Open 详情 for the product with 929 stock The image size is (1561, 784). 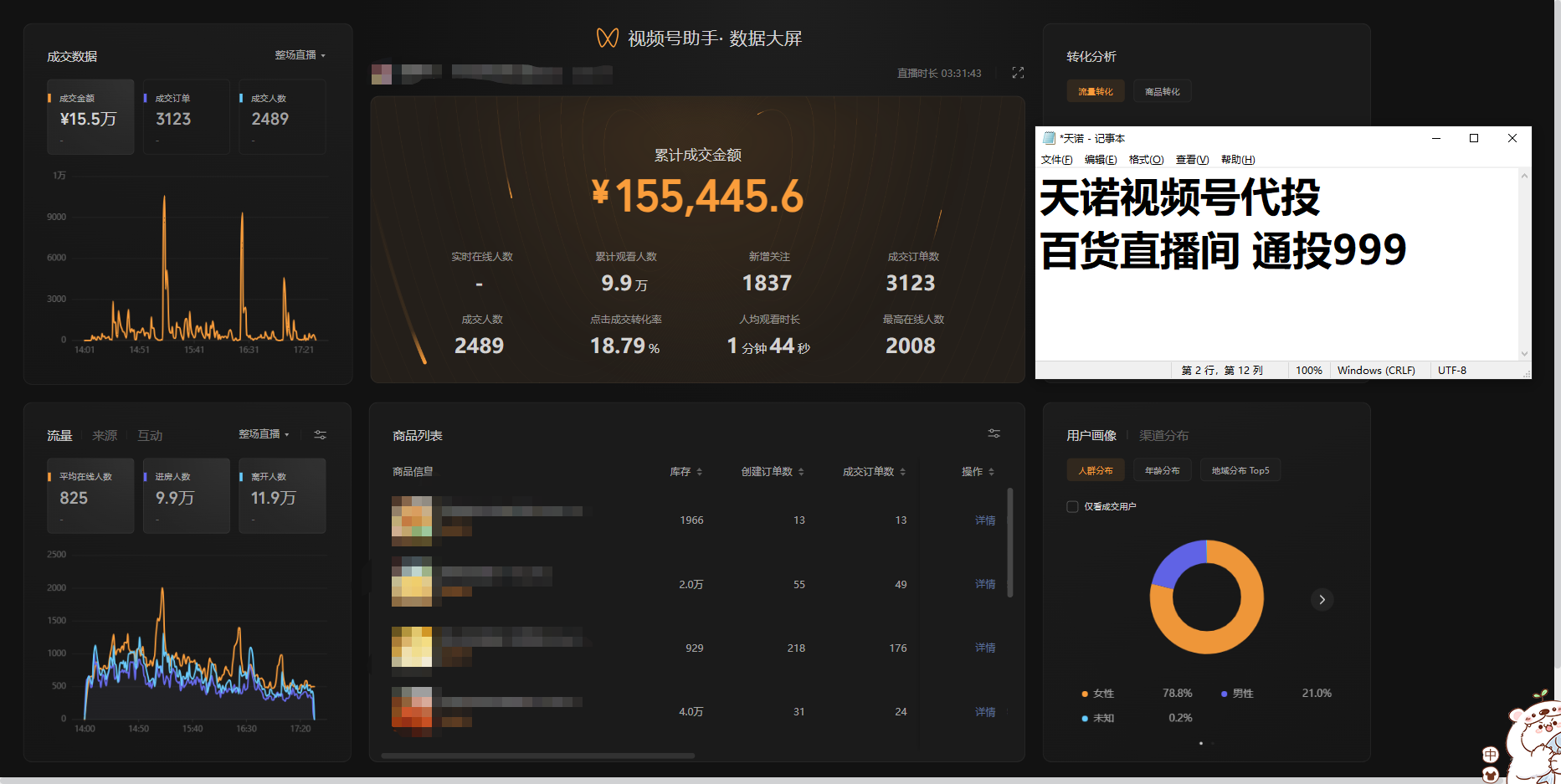(x=985, y=648)
